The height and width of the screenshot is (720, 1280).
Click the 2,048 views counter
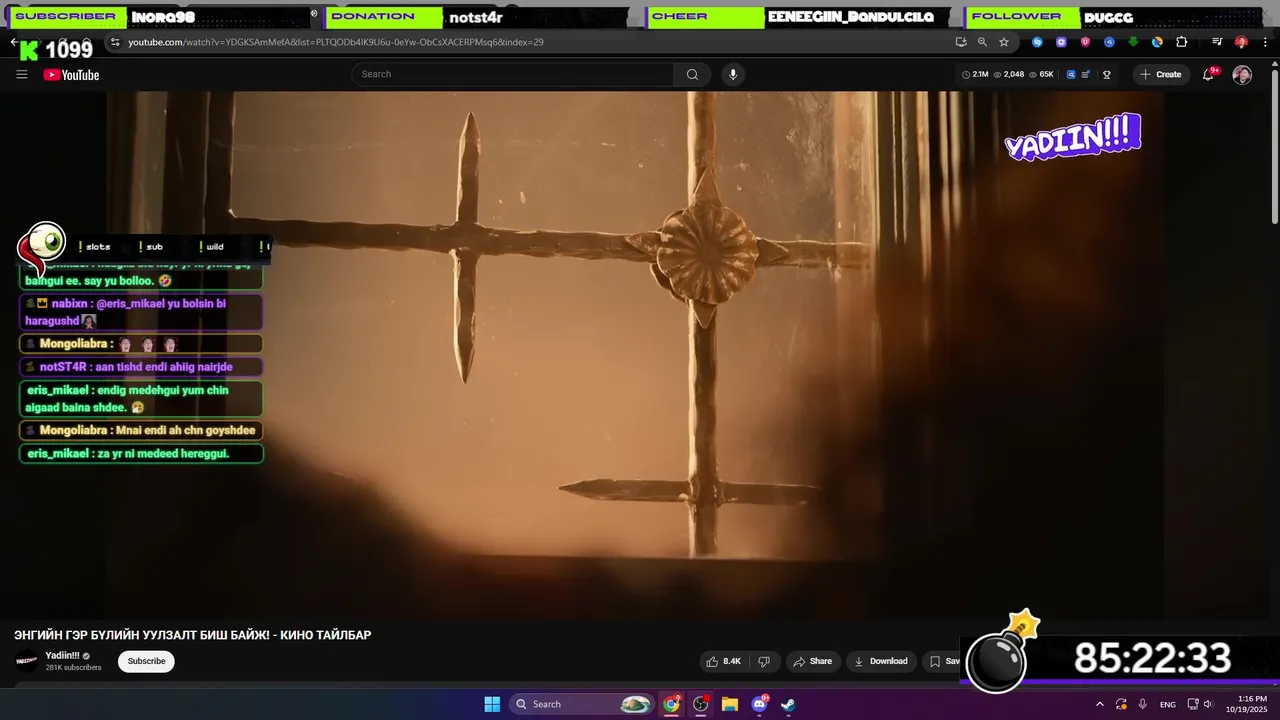tap(1009, 75)
